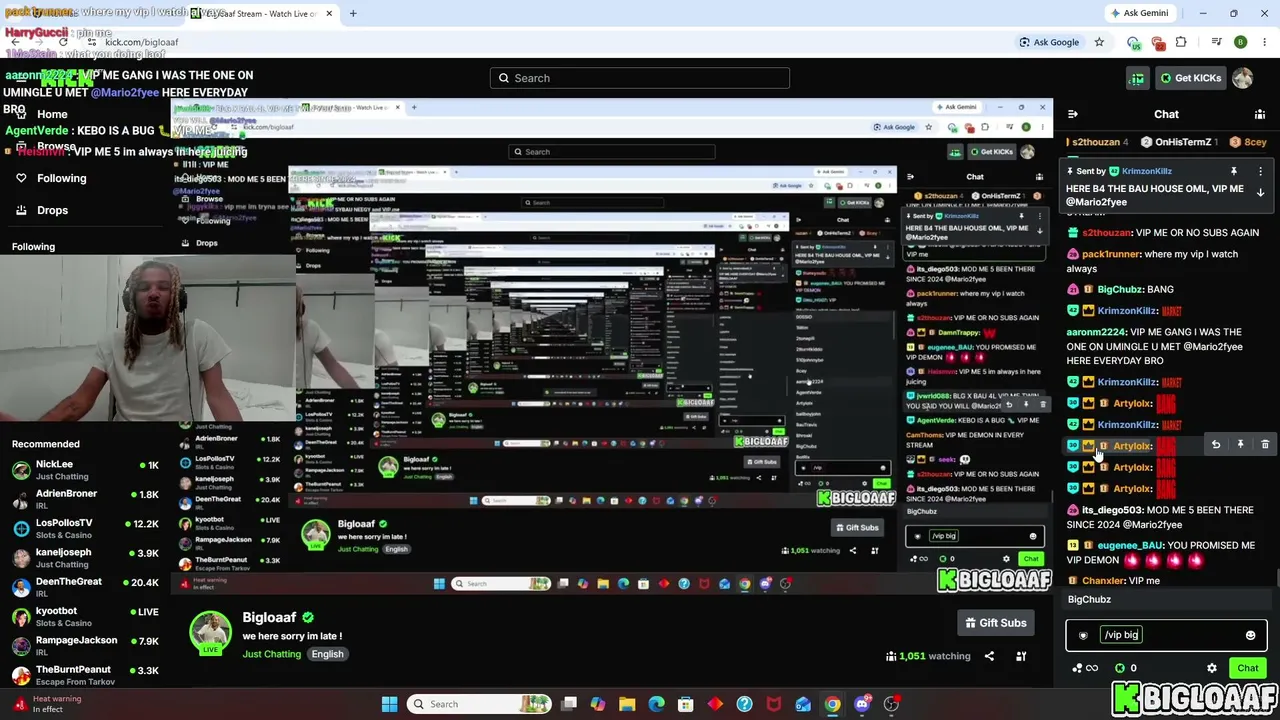Open the Kick theater mode icon beside Get KICKs
The width and height of the screenshot is (1280, 720).
1137,78
